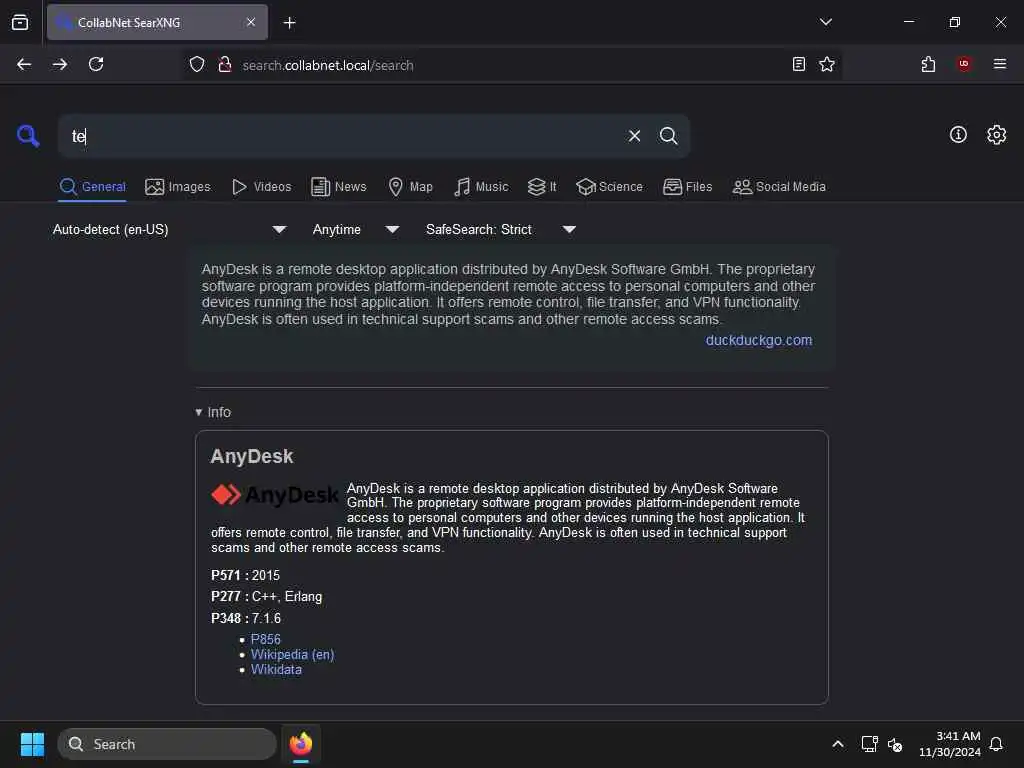Switch to the Images category tab
This screenshot has height=768, width=1024.
178,187
